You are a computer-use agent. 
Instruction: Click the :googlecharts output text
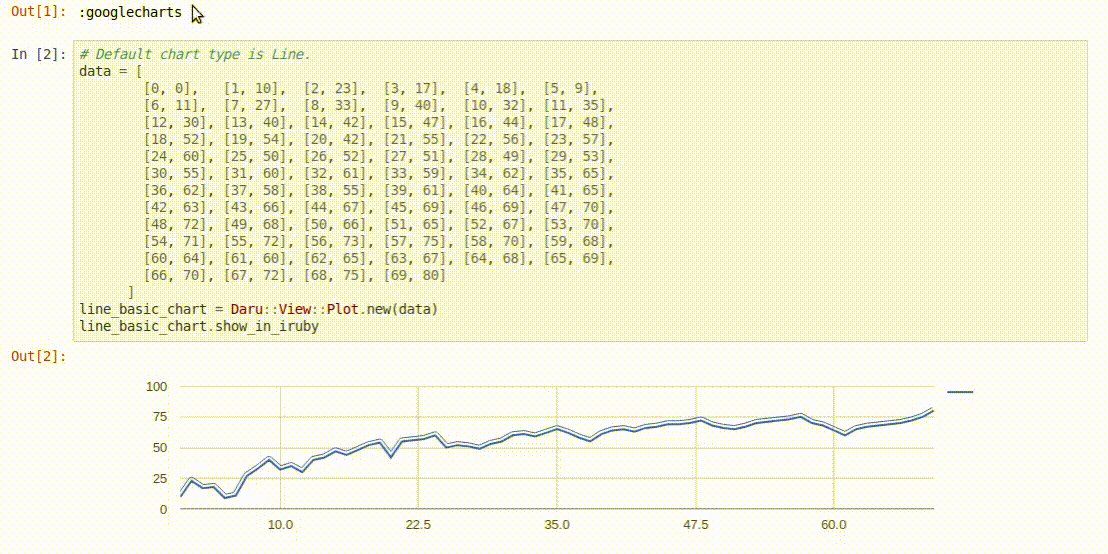point(131,13)
